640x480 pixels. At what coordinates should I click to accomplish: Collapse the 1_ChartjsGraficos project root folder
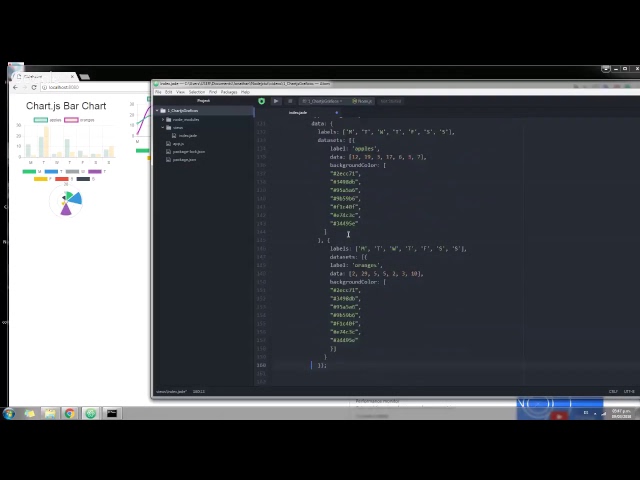click(157, 111)
